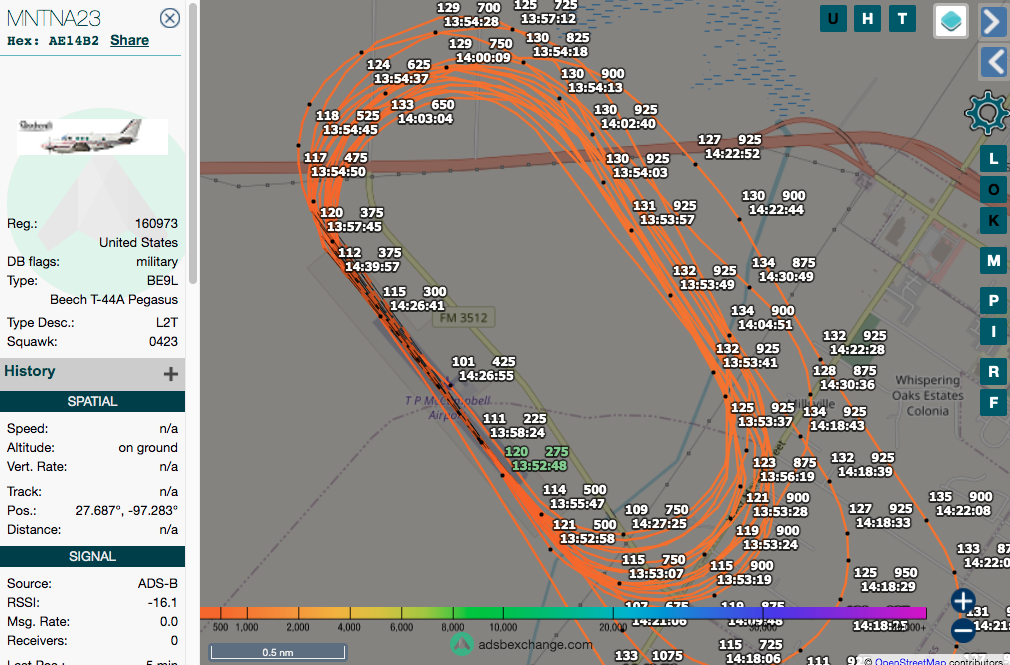Viewport: 1010px width, 665px height.
Task: Toggle the M button
Action: [x=994, y=261]
